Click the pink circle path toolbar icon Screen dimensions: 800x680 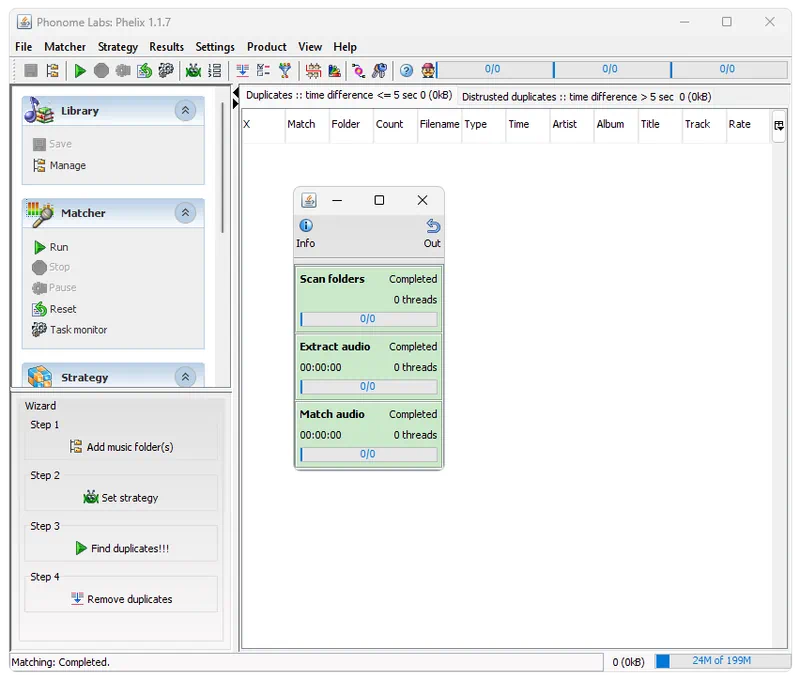tap(359, 70)
